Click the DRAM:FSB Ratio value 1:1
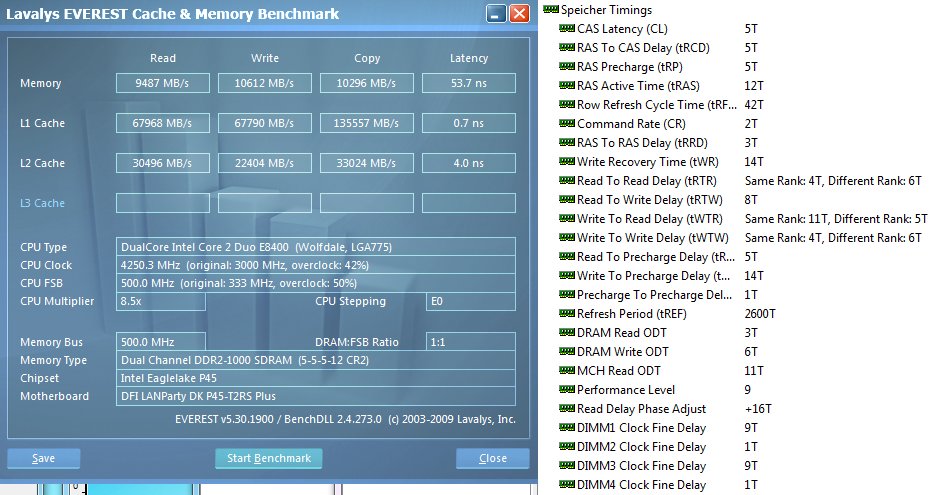Image resolution: width=936 pixels, height=495 pixels. 471,342
